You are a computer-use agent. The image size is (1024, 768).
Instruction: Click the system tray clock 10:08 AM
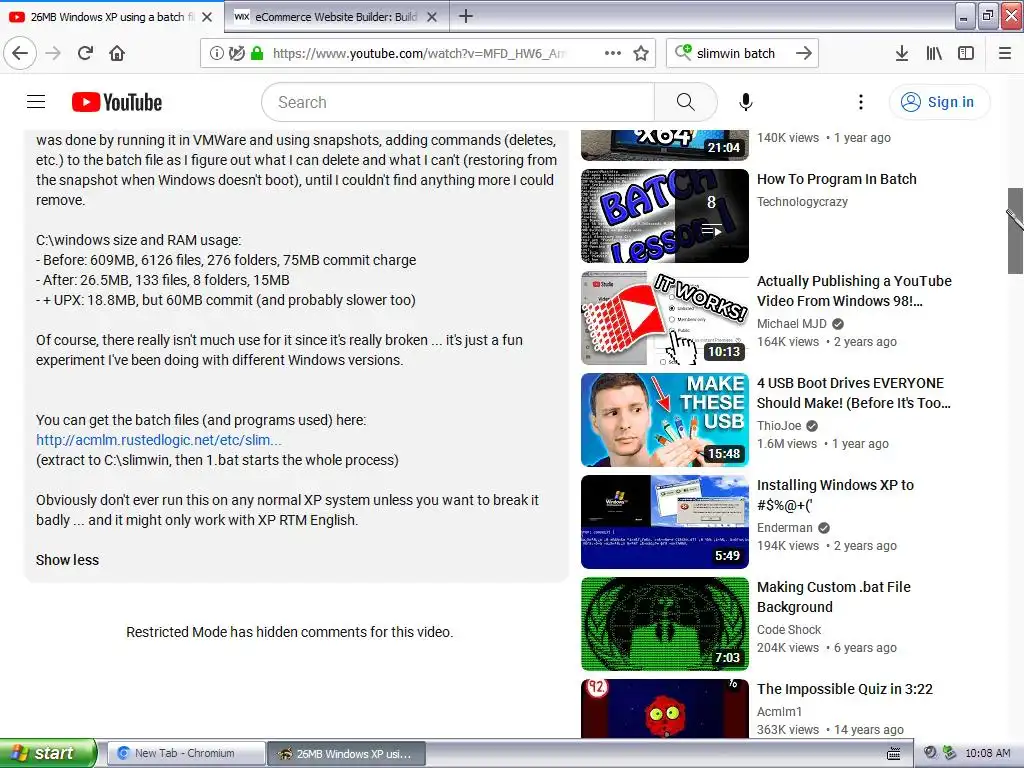coord(987,753)
